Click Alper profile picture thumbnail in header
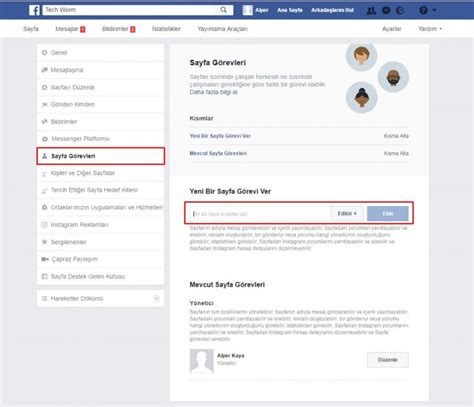 coord(248,10)
